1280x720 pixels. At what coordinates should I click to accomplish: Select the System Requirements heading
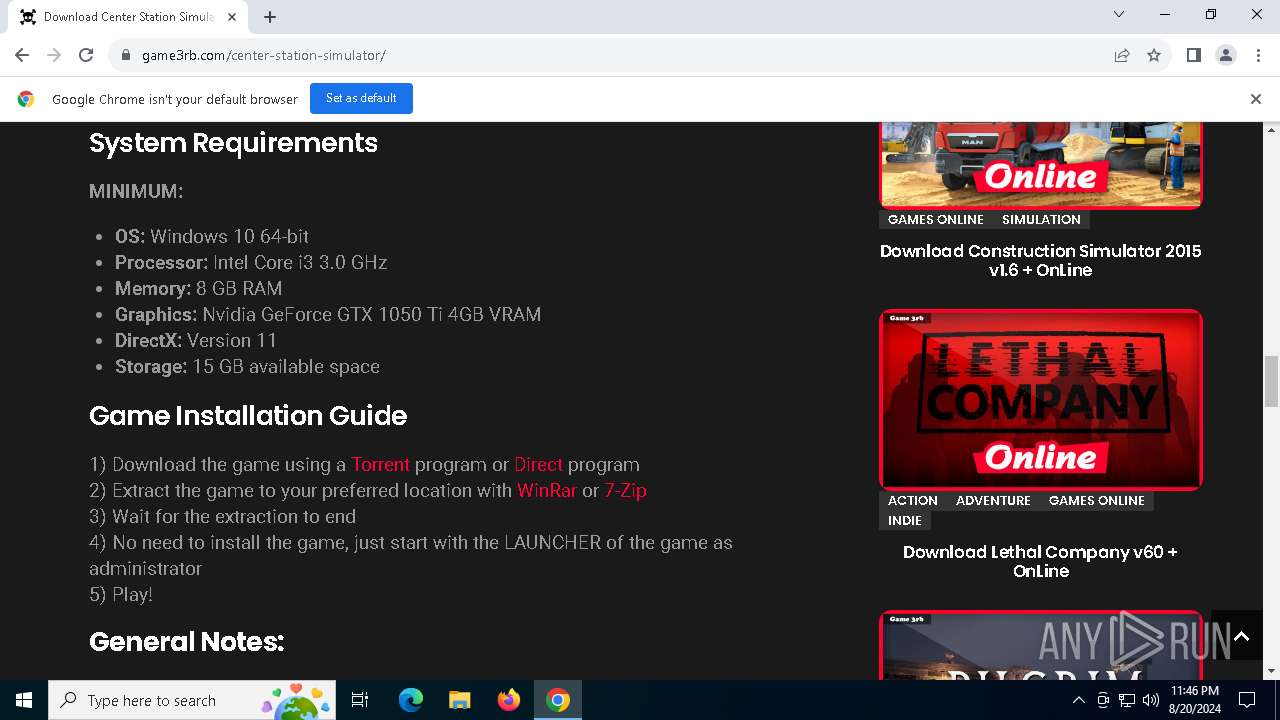point(233,143)
